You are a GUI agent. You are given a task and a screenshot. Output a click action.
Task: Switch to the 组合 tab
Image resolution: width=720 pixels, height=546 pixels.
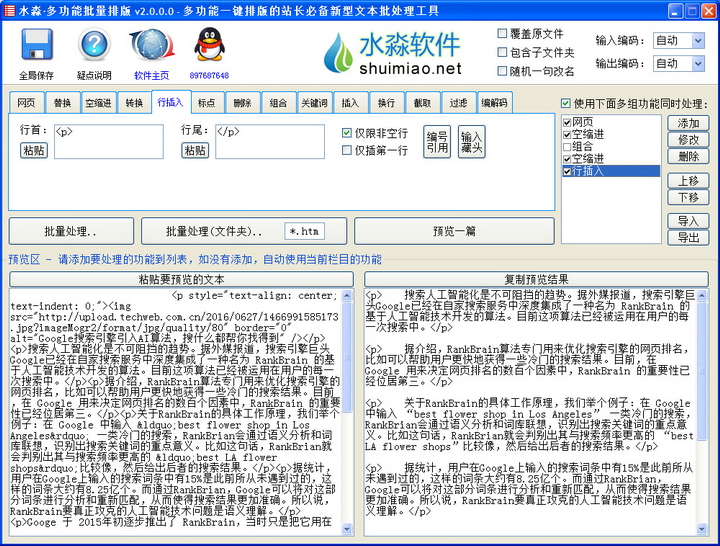click(278, 102)
